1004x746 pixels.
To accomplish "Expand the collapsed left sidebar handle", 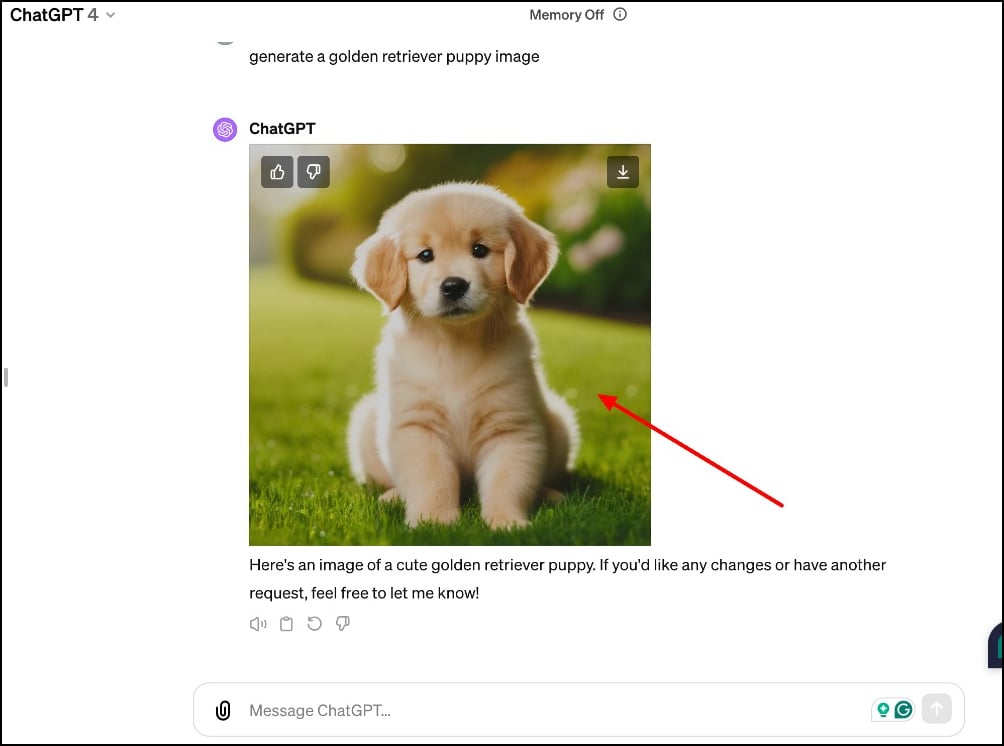I will click(6, 377).
